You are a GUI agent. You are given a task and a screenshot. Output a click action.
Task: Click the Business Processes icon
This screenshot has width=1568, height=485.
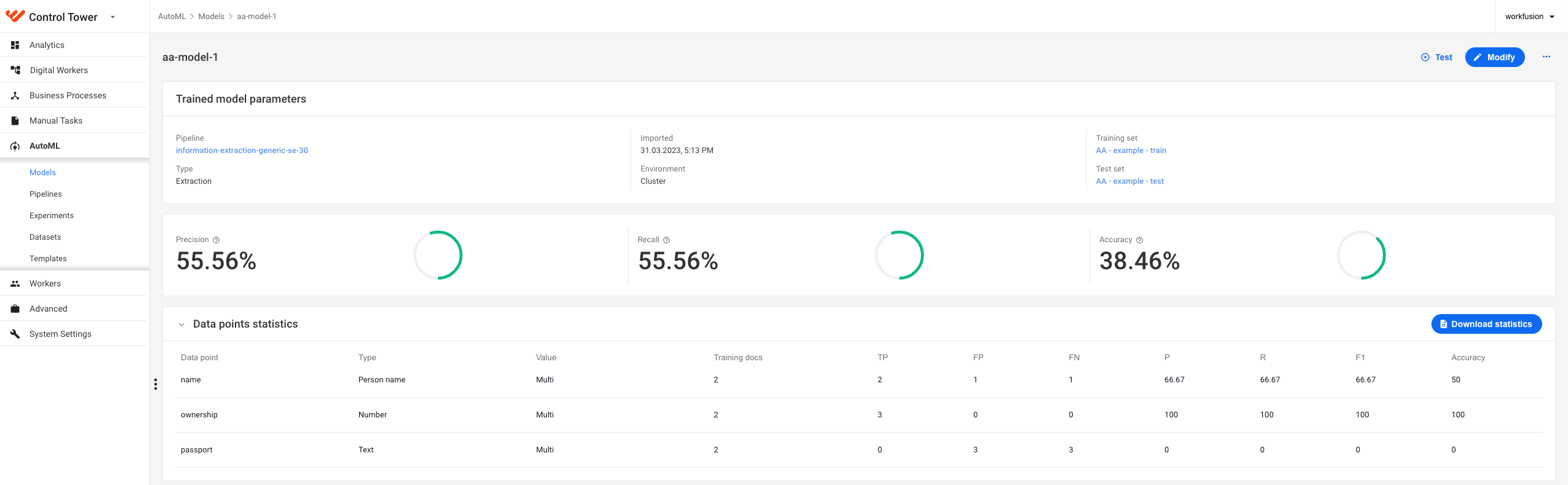[15, 95]
